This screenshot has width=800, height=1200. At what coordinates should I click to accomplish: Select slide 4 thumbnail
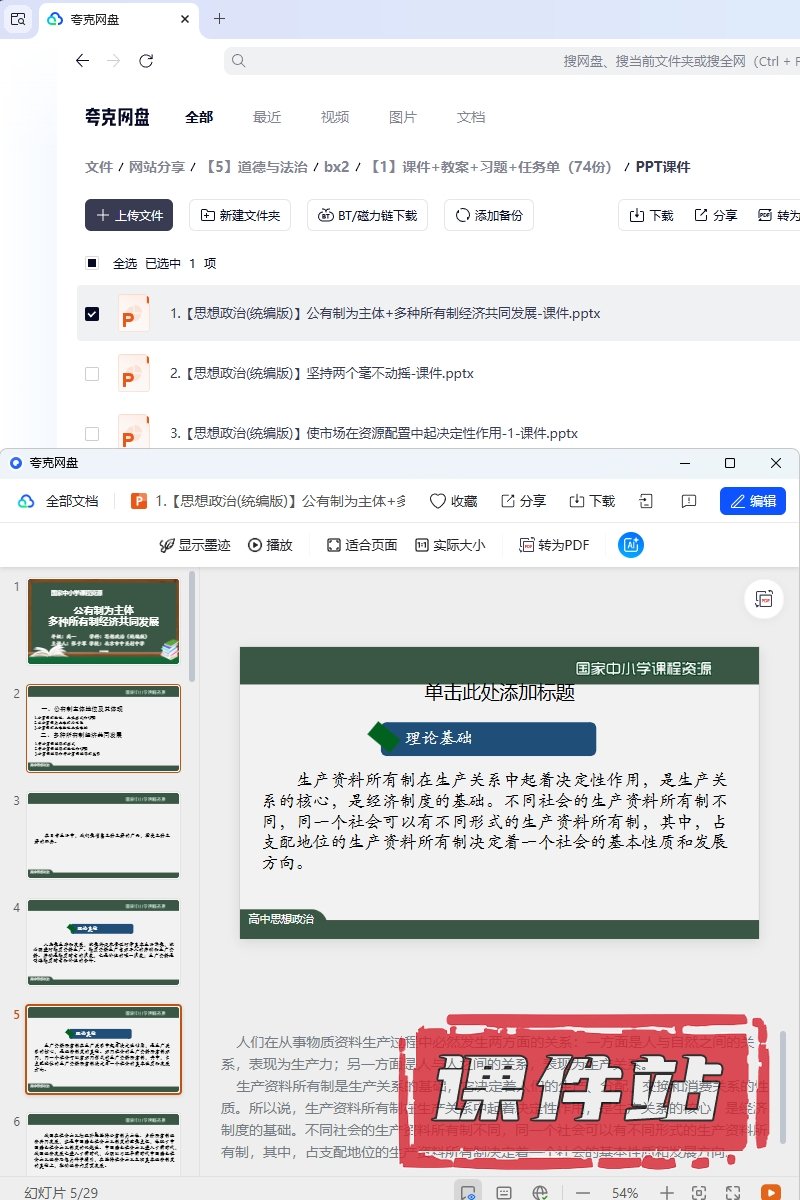(x=104, y=942)
